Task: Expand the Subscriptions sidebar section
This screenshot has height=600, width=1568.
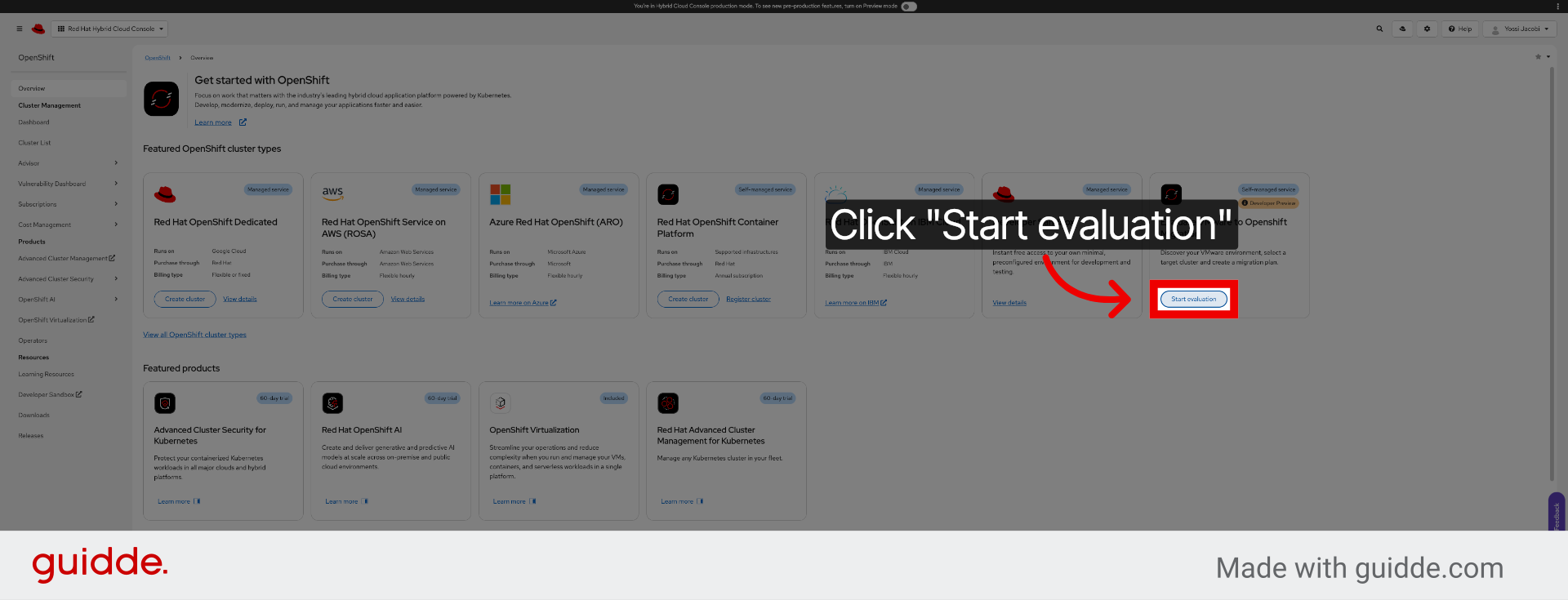Action: pyautogui.click(x=69, y=204)
